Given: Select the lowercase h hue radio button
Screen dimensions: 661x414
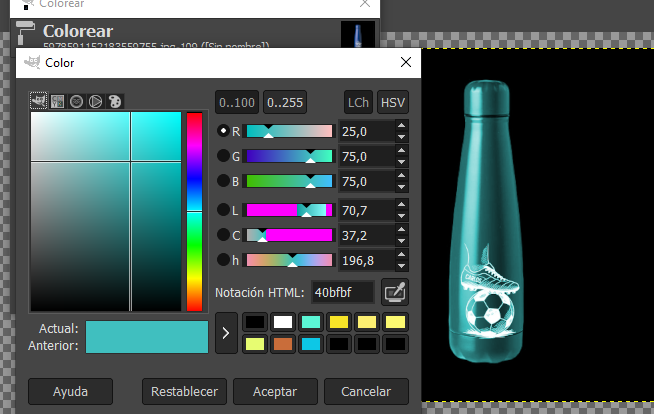Looking at the screenshot, I should point(224,260).
